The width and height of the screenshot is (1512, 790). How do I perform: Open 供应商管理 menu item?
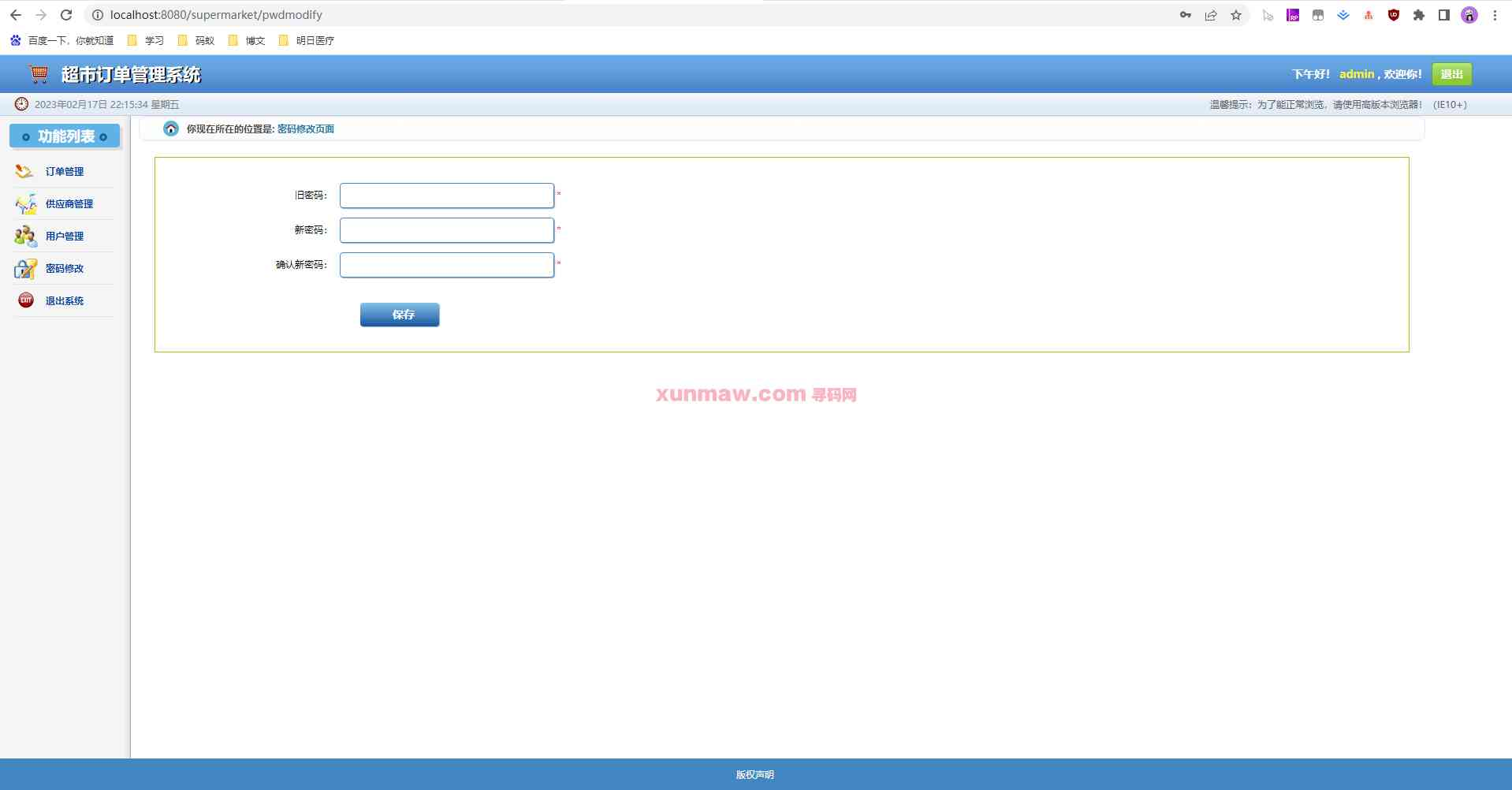point(69,203)
